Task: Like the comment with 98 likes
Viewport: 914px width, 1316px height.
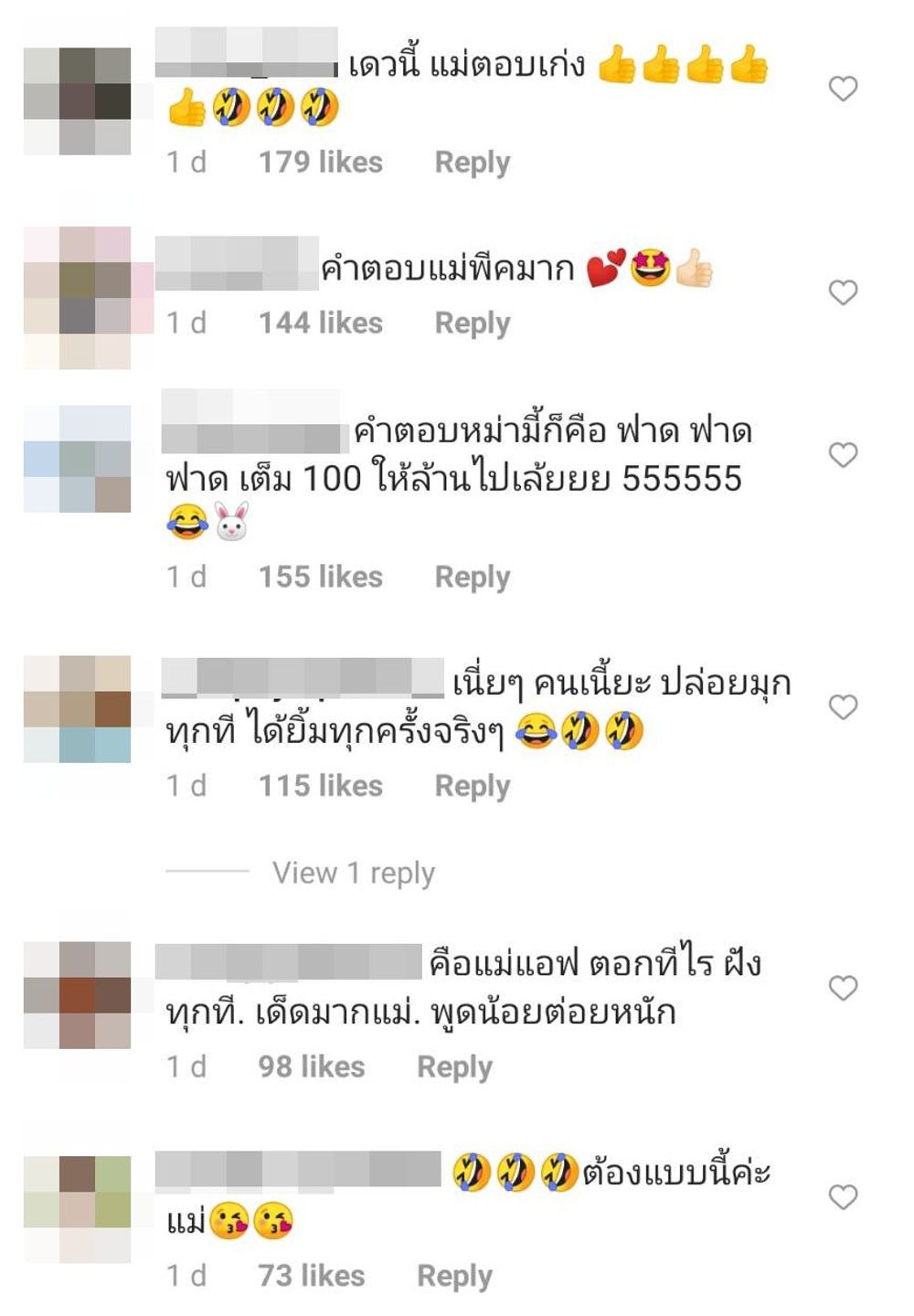Action: coord(843,988)
